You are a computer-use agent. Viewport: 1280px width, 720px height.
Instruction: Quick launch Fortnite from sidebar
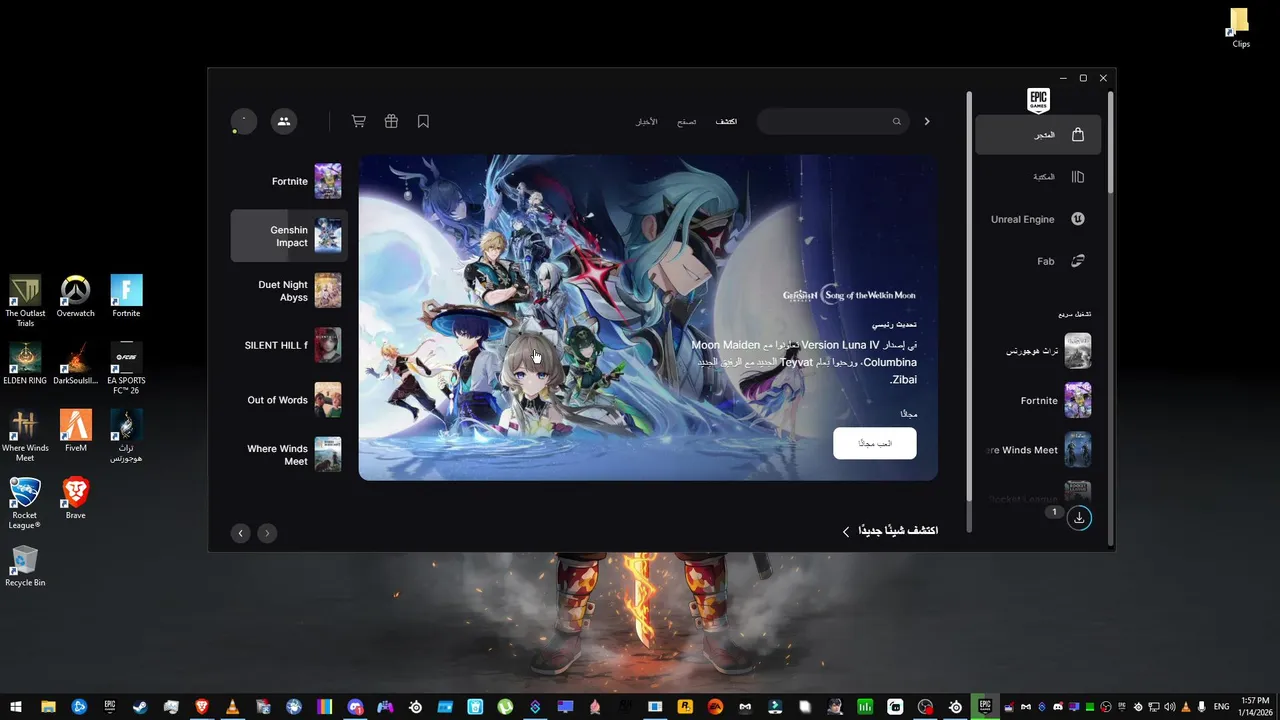click(x=1038, y=400)
